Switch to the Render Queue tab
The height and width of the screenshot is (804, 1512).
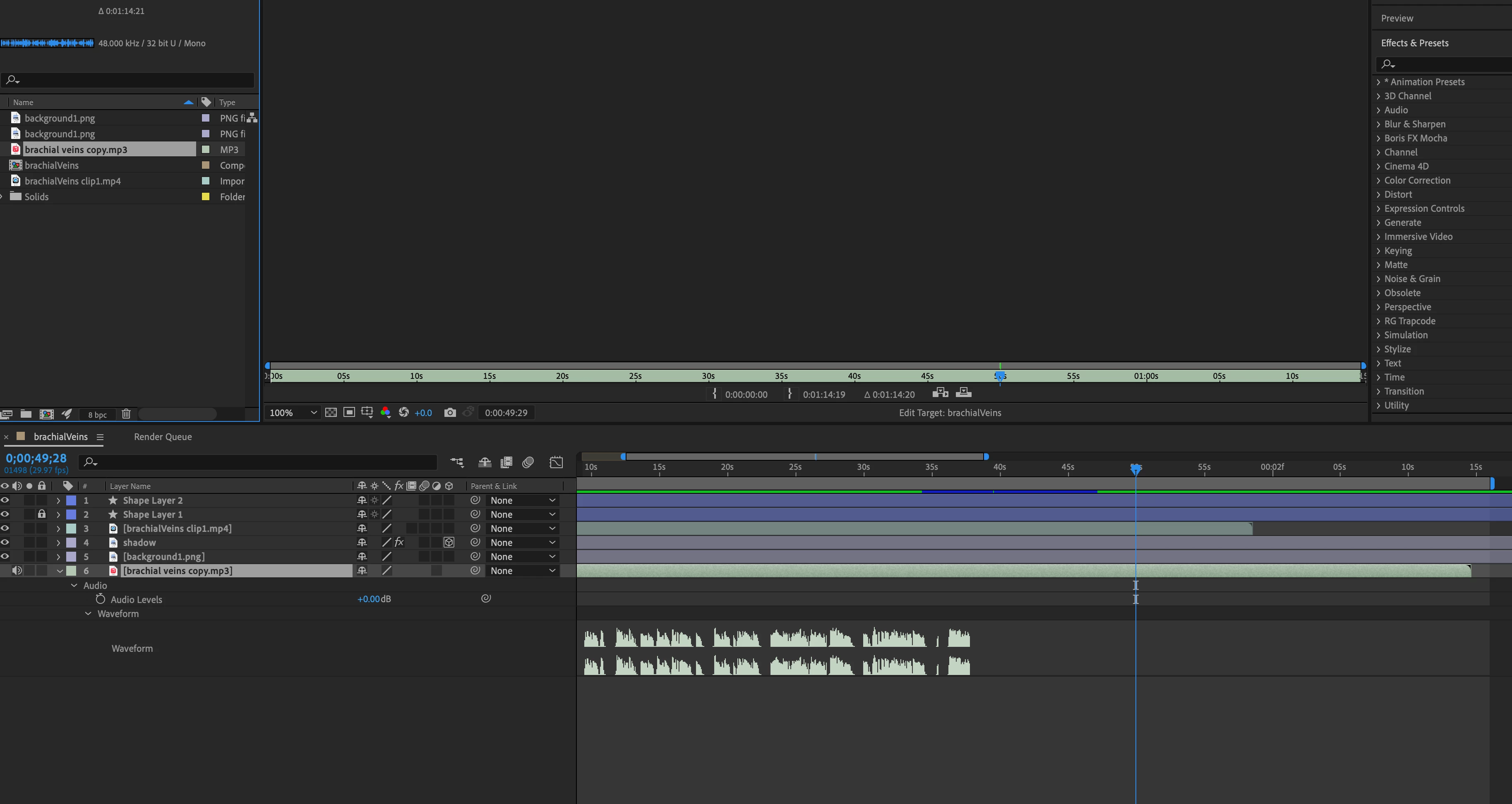[x=163, y=437]
